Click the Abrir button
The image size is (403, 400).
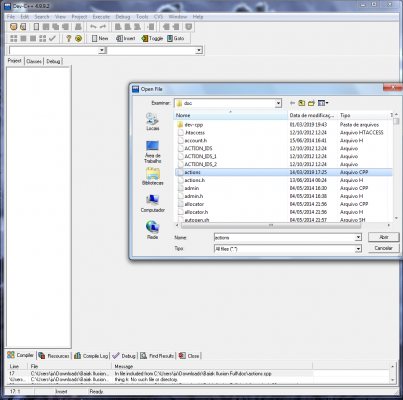point(383,237)
